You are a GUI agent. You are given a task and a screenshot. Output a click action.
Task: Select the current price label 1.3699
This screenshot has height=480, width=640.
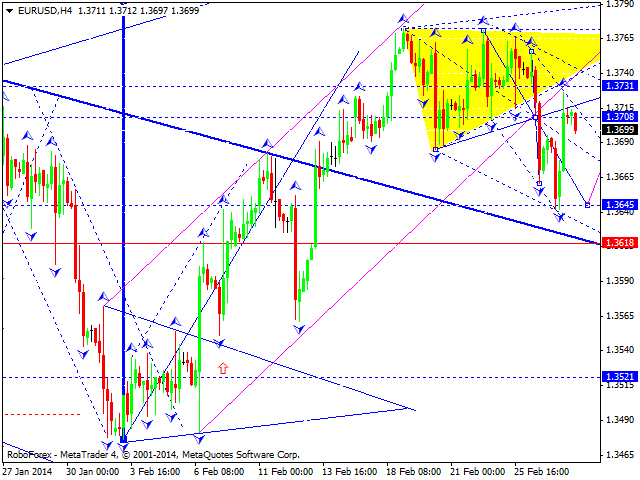click(x=620, y=130)
